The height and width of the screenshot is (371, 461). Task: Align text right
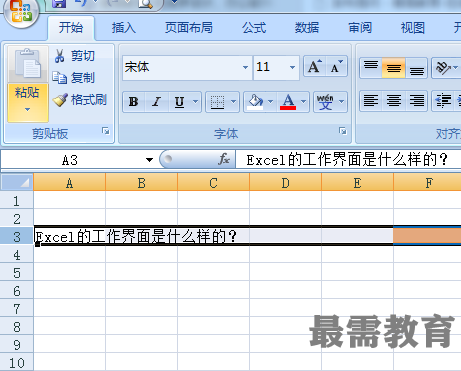417,101
